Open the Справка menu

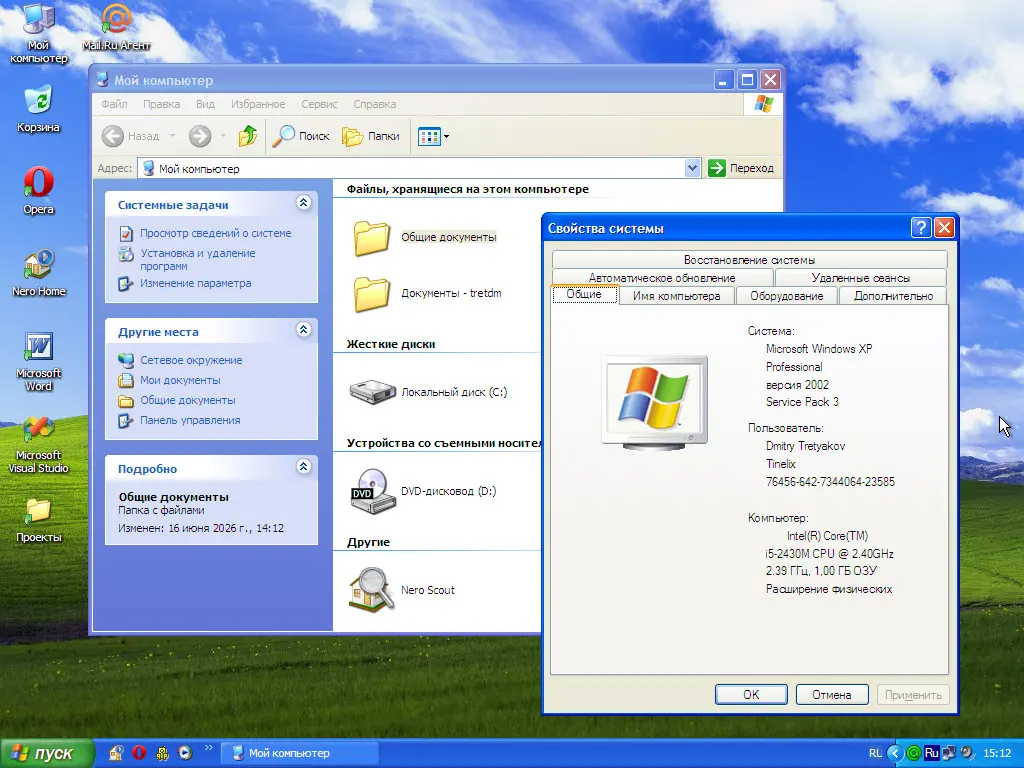374,104
